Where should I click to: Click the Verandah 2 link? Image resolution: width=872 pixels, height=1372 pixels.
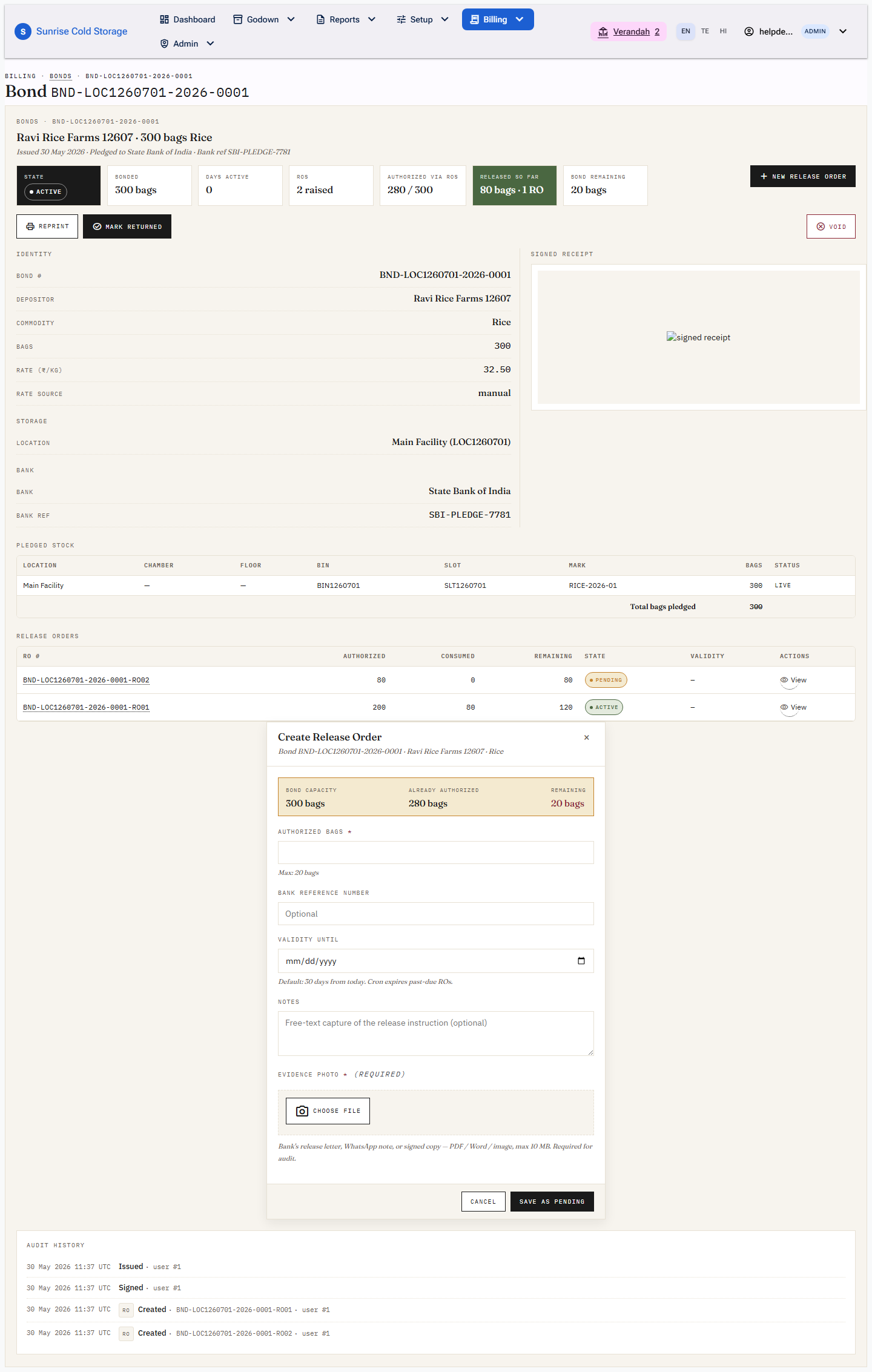coord(629,31)
